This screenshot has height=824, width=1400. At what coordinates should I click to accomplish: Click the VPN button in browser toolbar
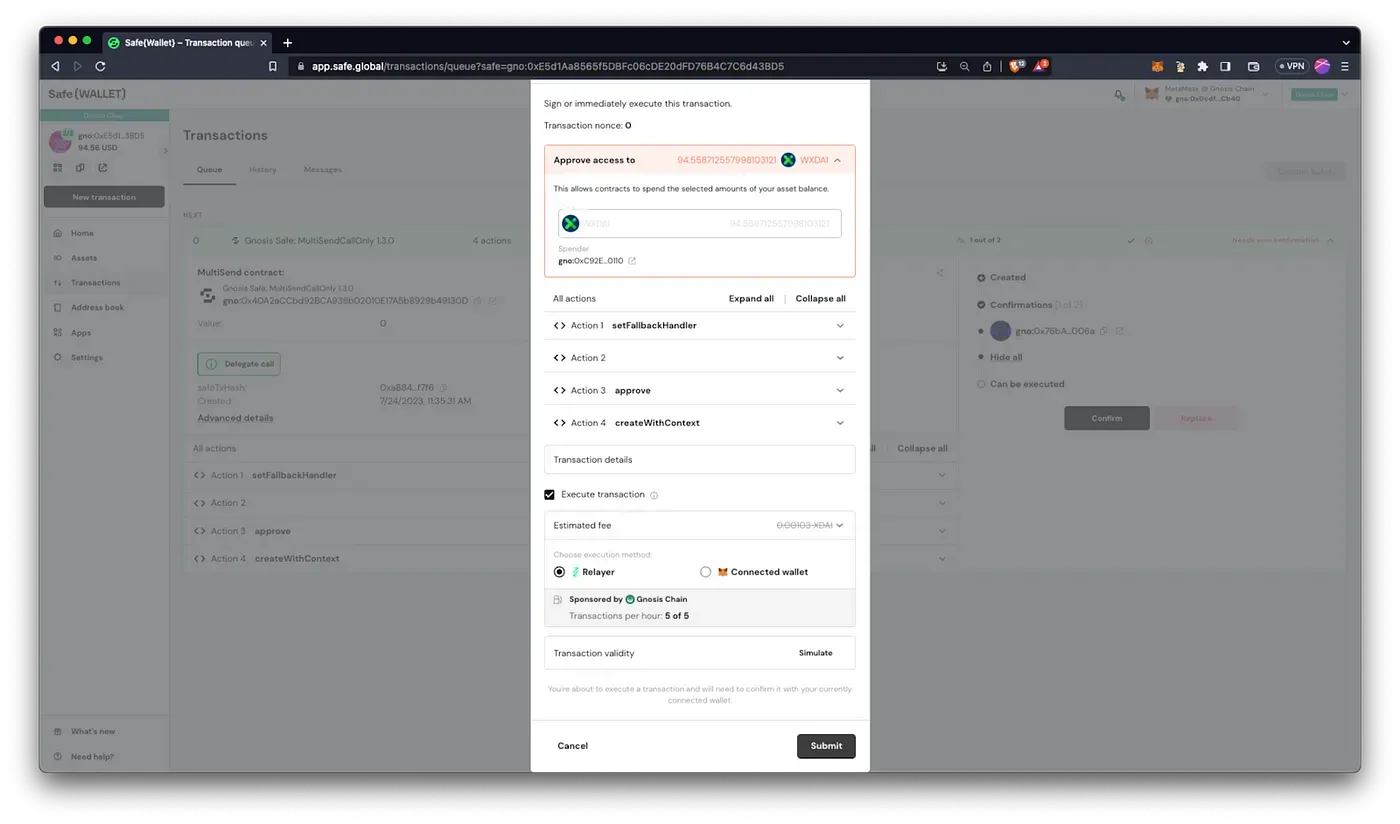coord(1291,66)
